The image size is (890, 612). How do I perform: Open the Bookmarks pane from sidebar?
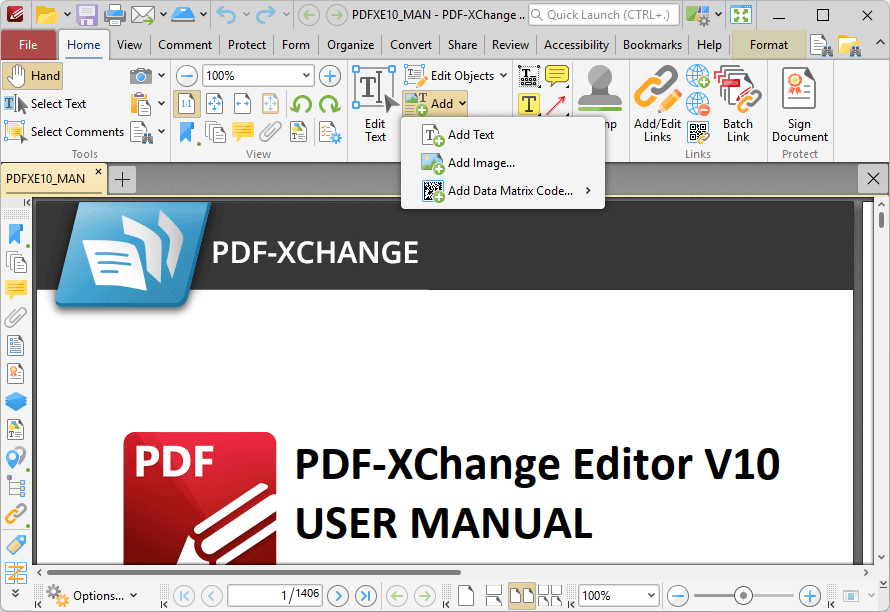point(15,234)
